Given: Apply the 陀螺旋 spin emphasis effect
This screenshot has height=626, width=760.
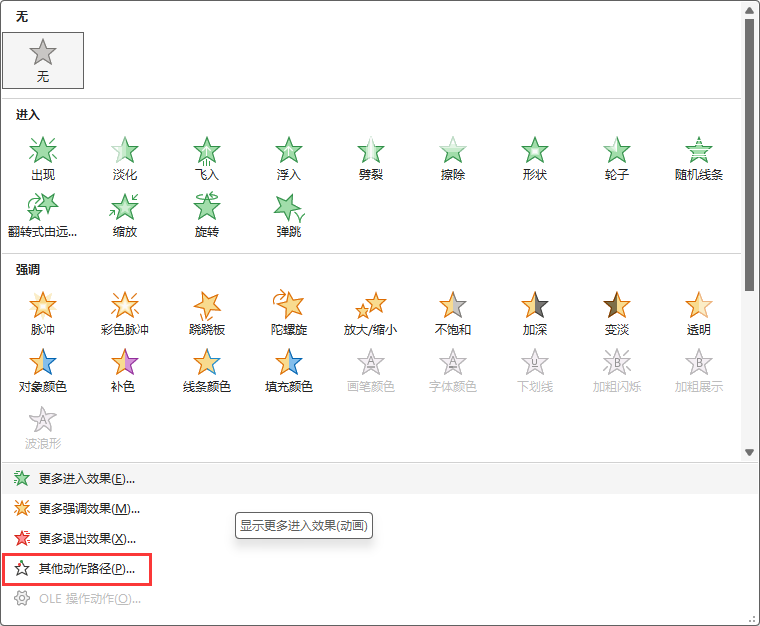Looking at the screenshot, I should [289, 313].
